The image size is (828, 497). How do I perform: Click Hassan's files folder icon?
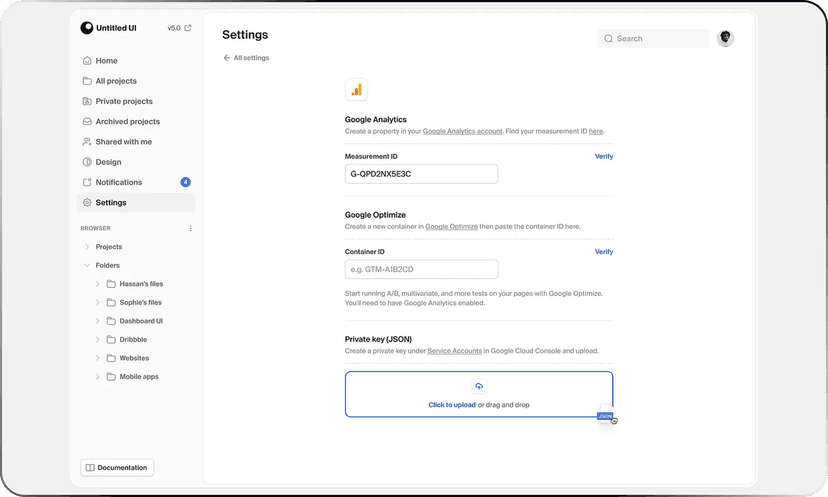[111, 284]
